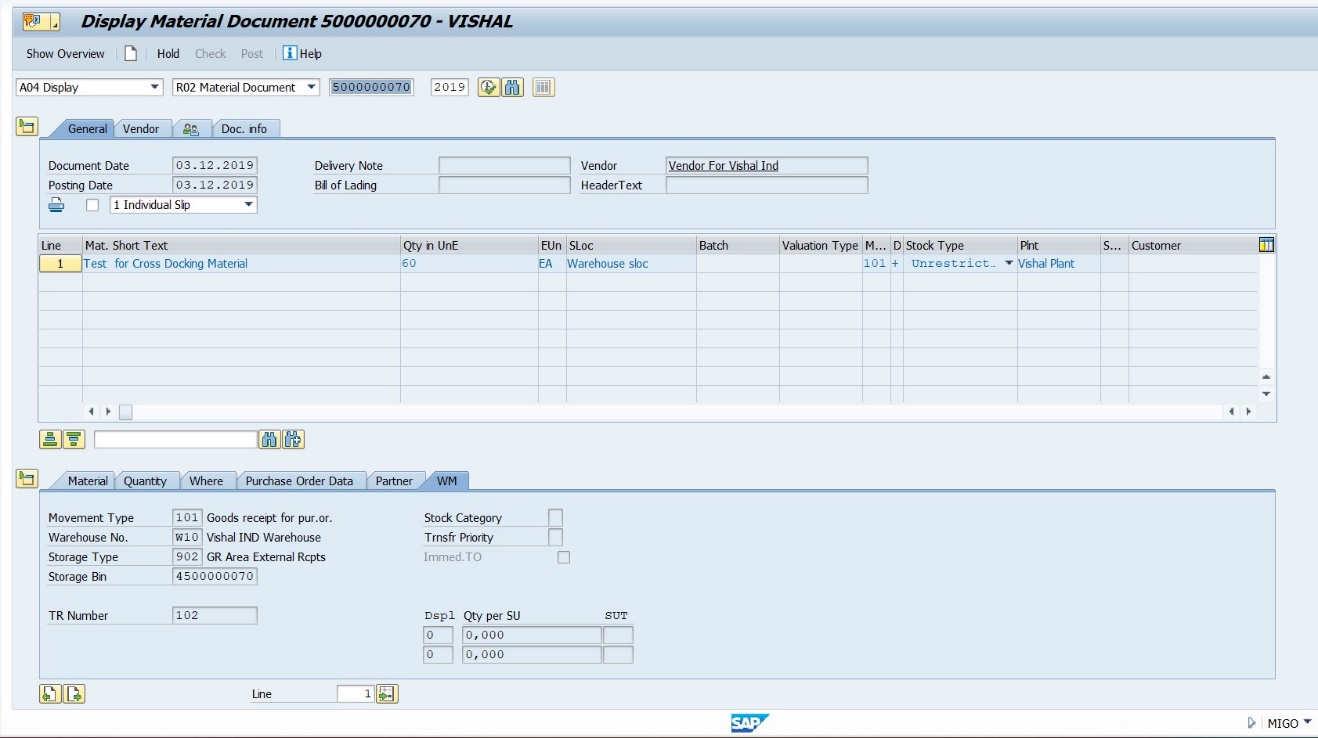Click the binoculars find icon beside year

(513, 87)
